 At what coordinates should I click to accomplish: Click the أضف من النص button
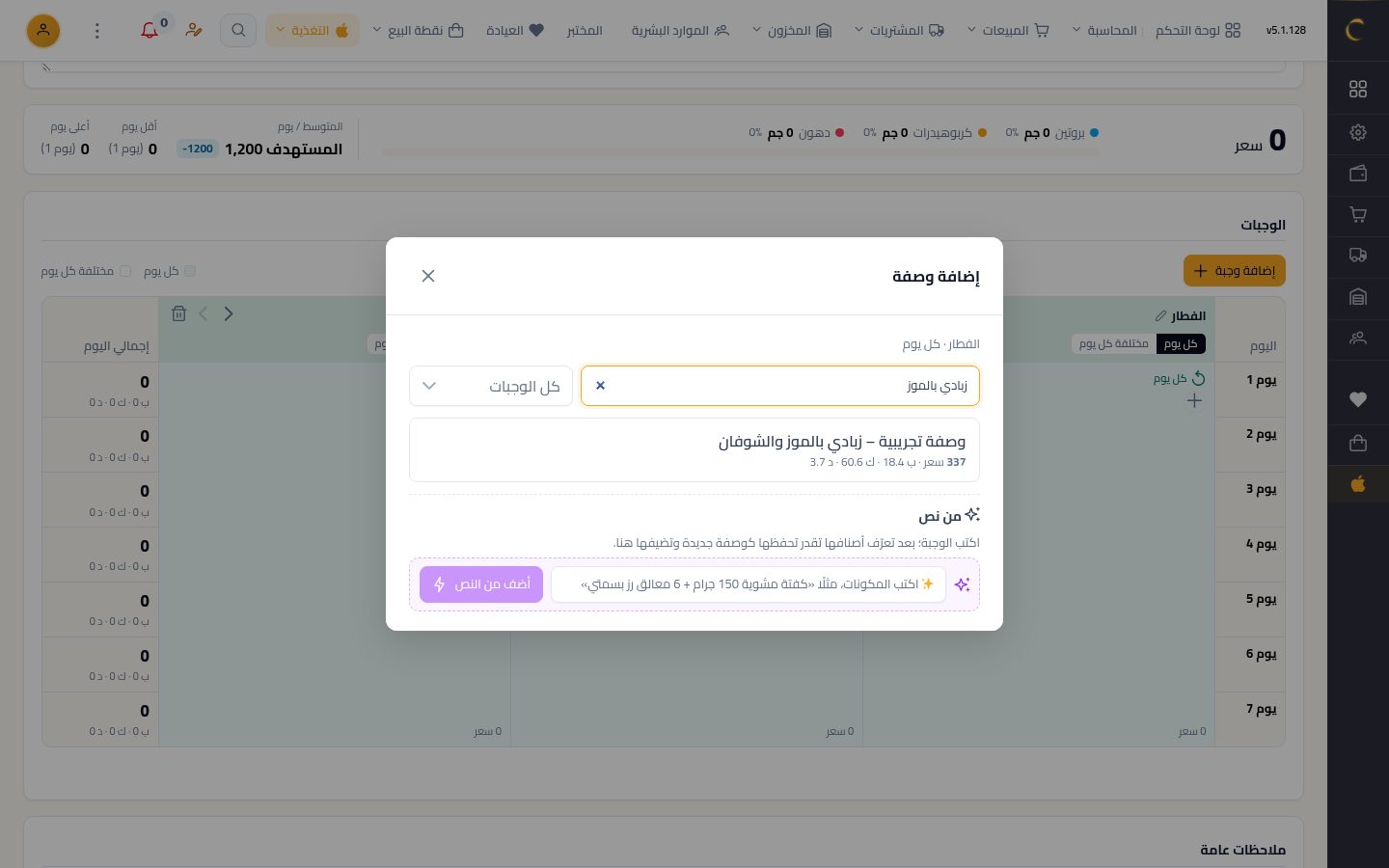point(481,584)
